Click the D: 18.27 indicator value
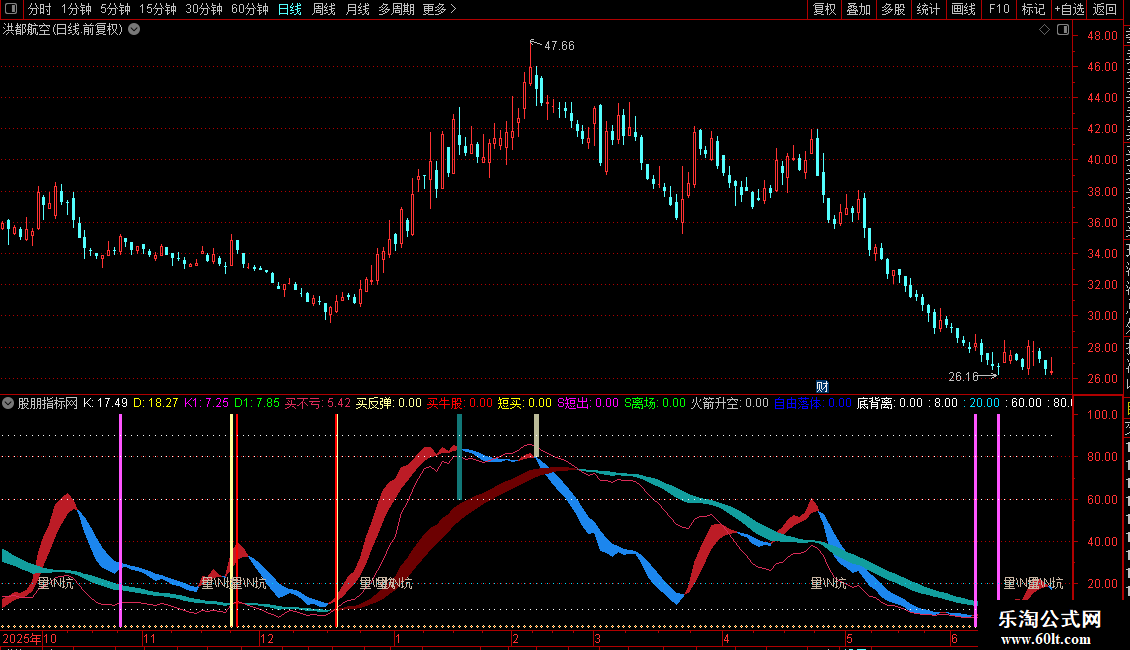Screen dimensions: 1130x650 pyautogui.click(x=156, y=403)
